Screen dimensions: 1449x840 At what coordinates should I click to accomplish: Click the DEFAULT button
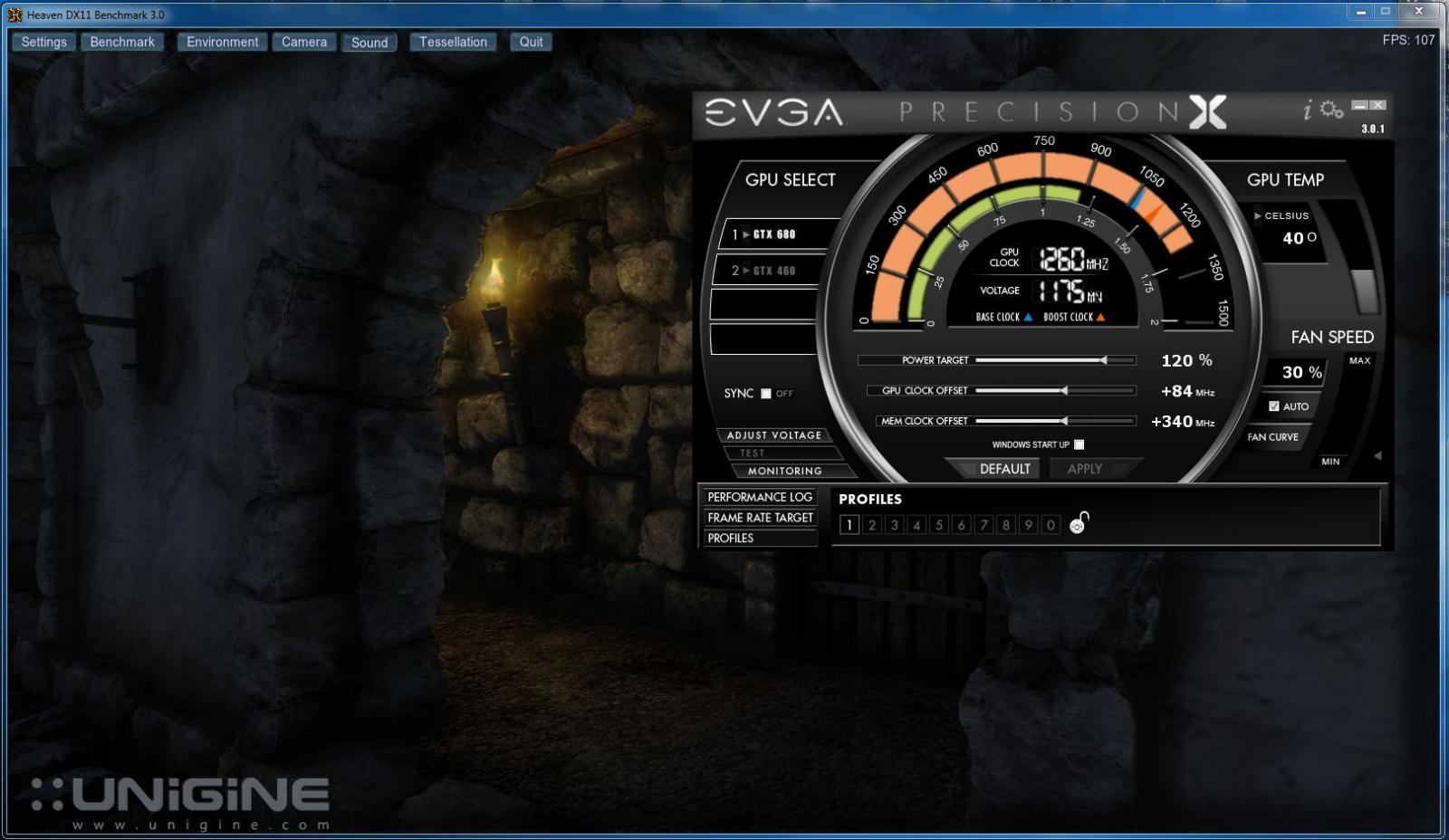coord(994,469)
